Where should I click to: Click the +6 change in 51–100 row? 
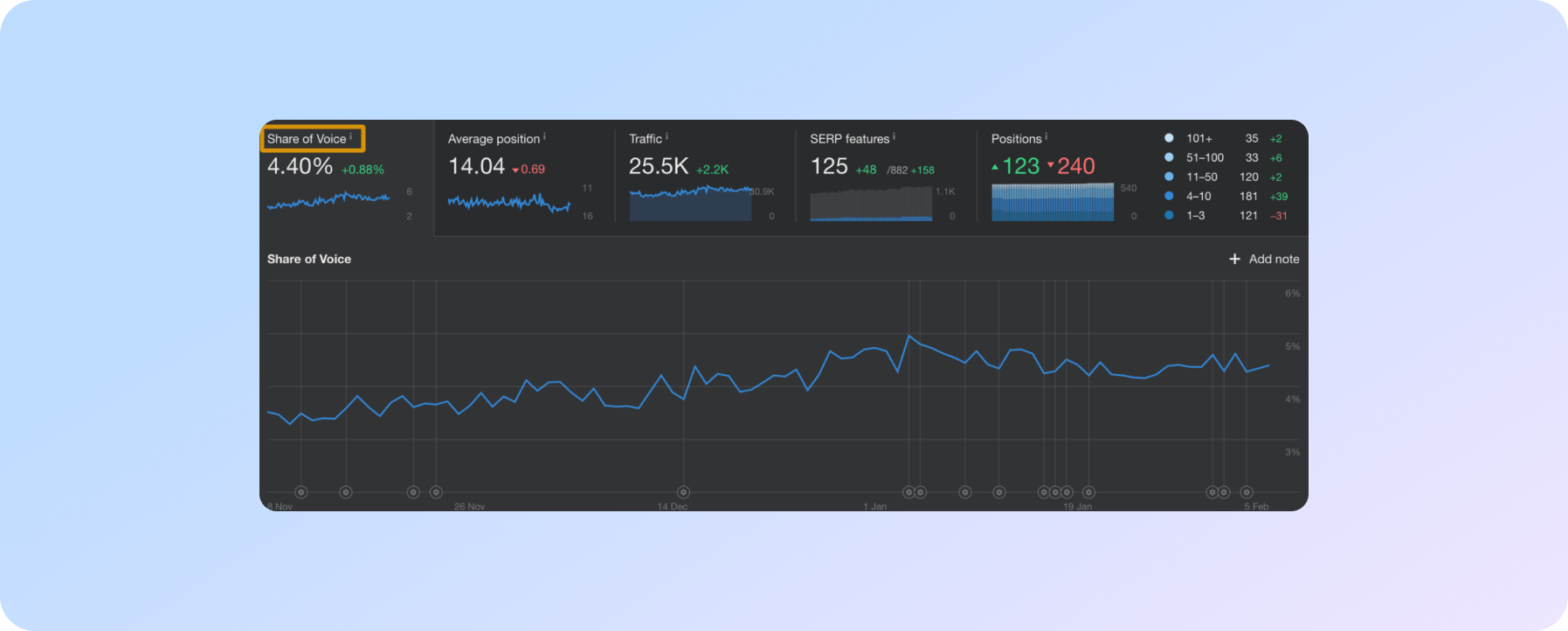pos(1276,158)
